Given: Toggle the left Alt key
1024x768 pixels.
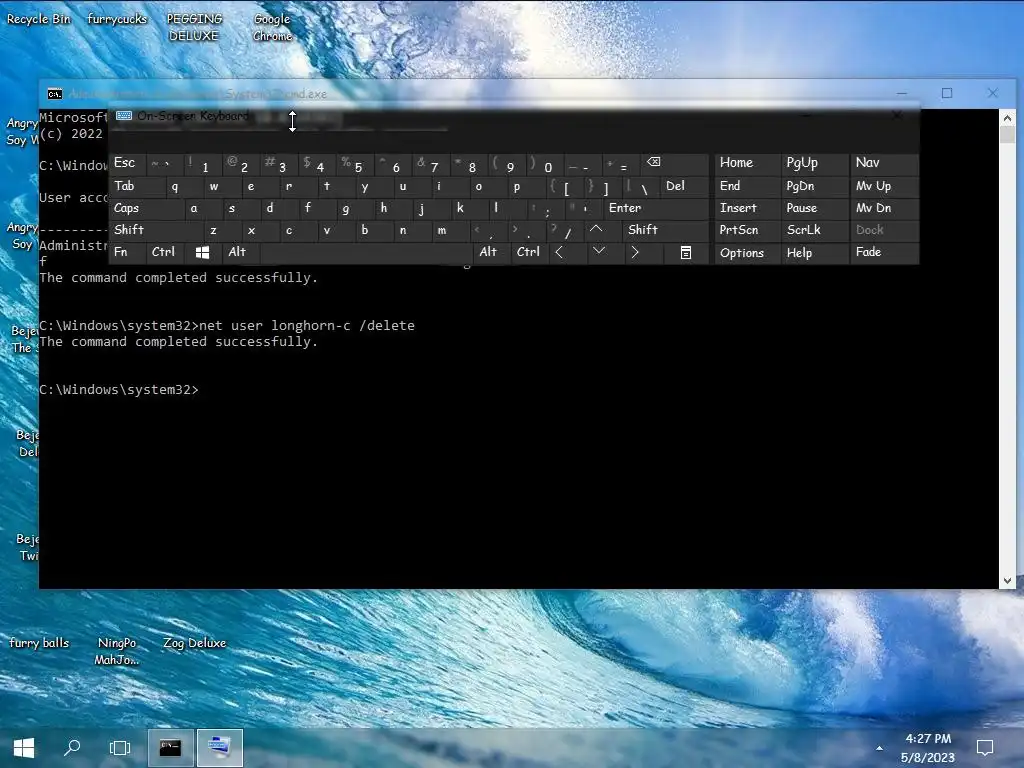Looking at the screenshot, I should click(240, 253).
